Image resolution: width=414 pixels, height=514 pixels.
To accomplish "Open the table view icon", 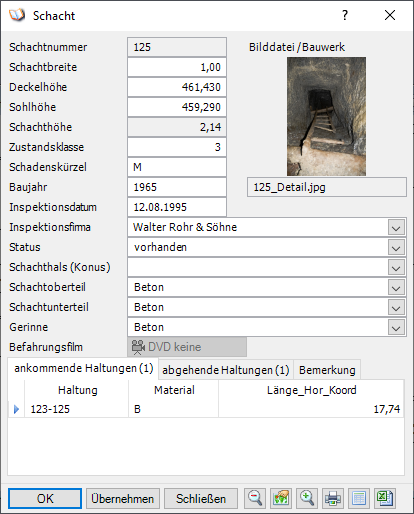I will click(x=359, y=498).
